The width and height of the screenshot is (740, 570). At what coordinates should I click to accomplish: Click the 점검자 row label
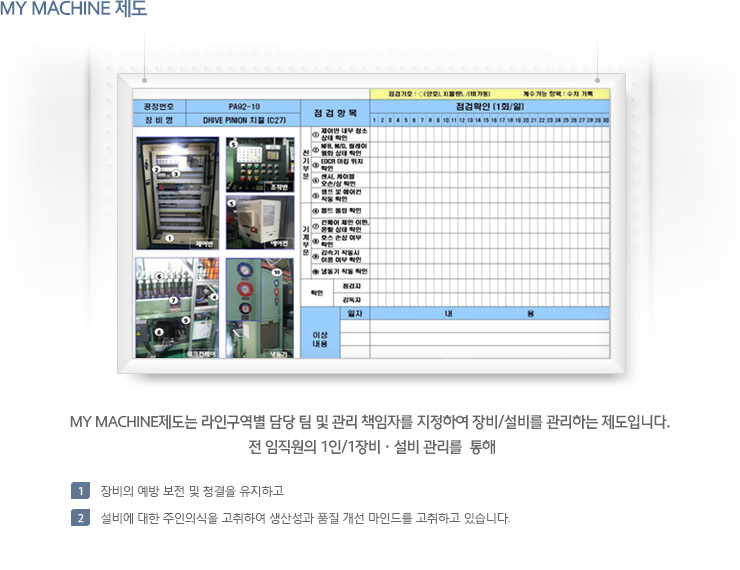click(352, 286)
